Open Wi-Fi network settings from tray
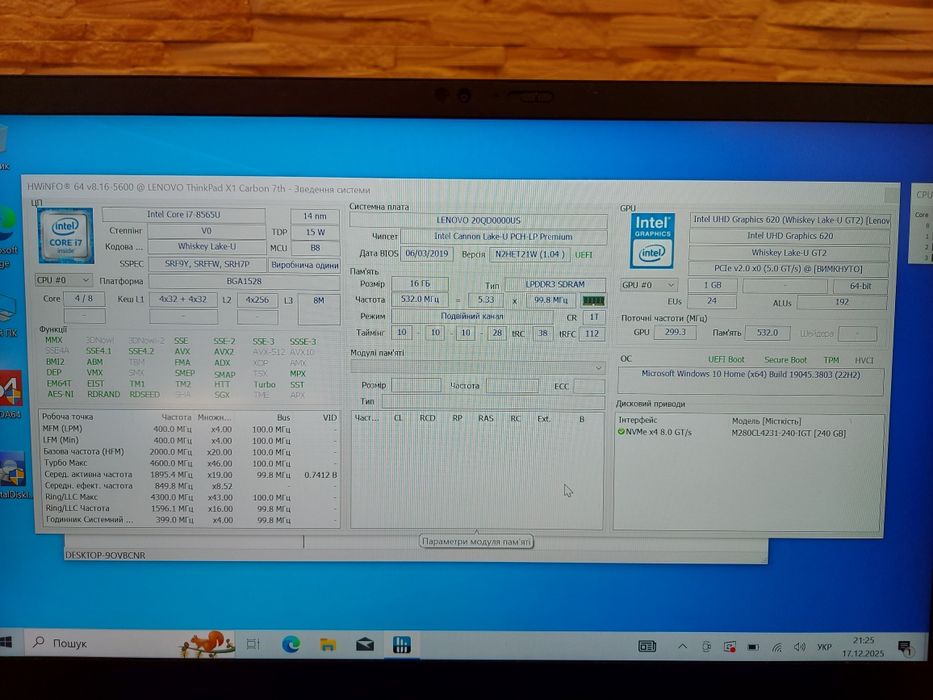933x700 pixels. click(777, 647)
